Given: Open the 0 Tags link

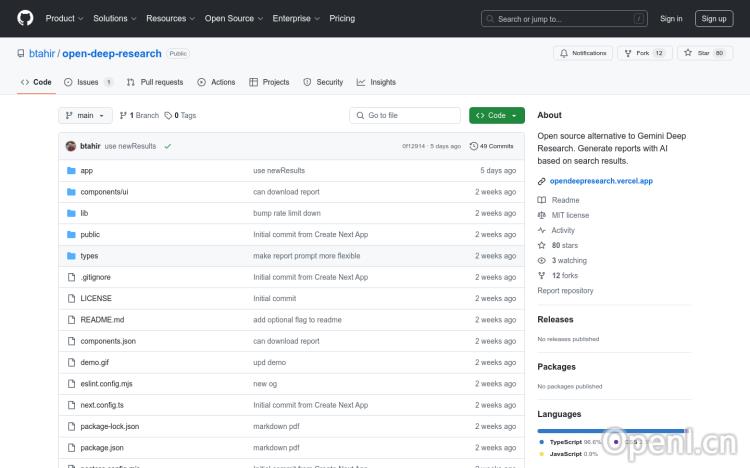Looking at the screenshot, I should (181, 116).
